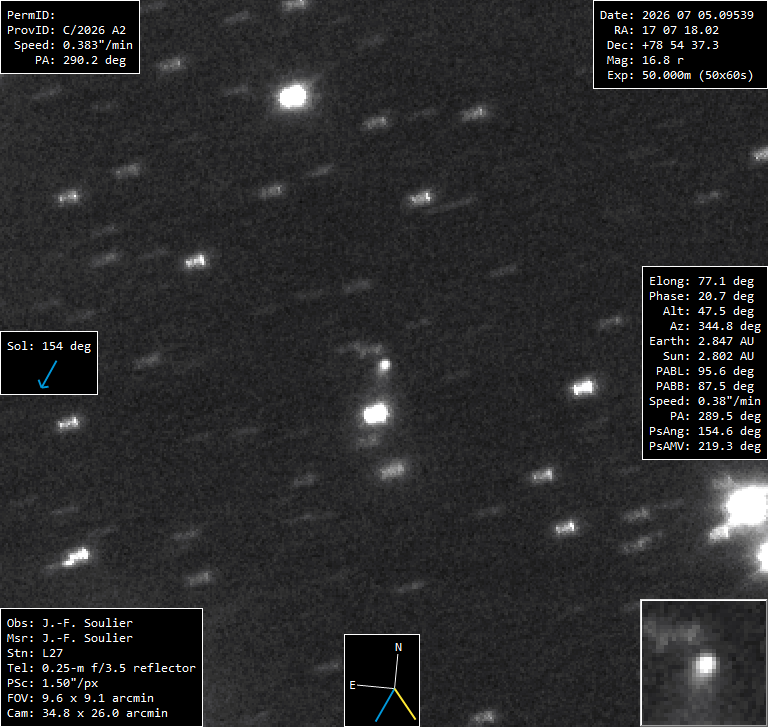Click the empty 'PermID:' label

[x=31, y=15]
